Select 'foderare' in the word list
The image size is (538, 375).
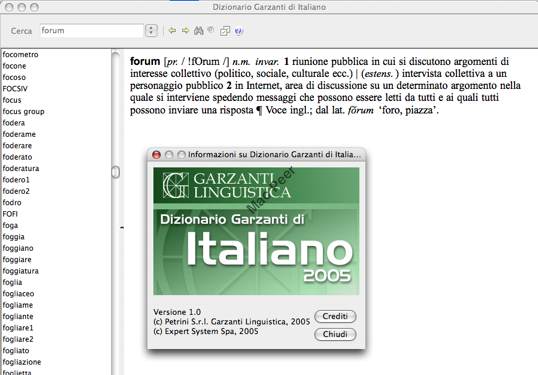click(x=17, y=145)
